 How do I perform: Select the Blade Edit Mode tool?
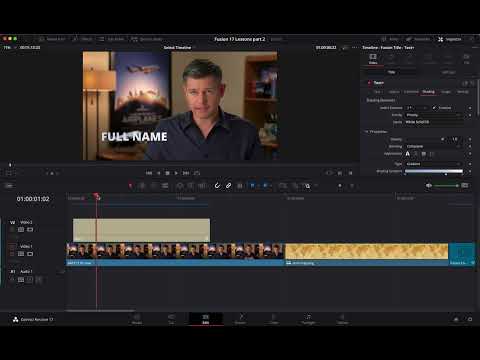click(x=165, y=186)
